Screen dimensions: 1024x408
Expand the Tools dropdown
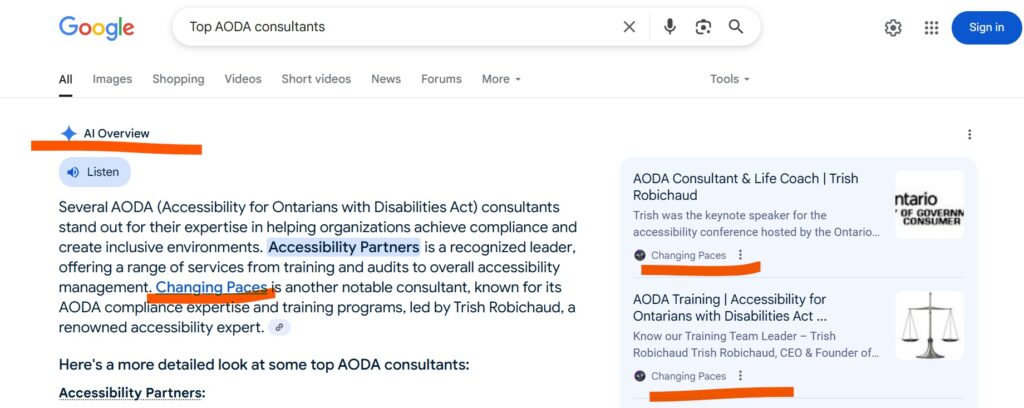pyautogui.click(x=729, y=79)
